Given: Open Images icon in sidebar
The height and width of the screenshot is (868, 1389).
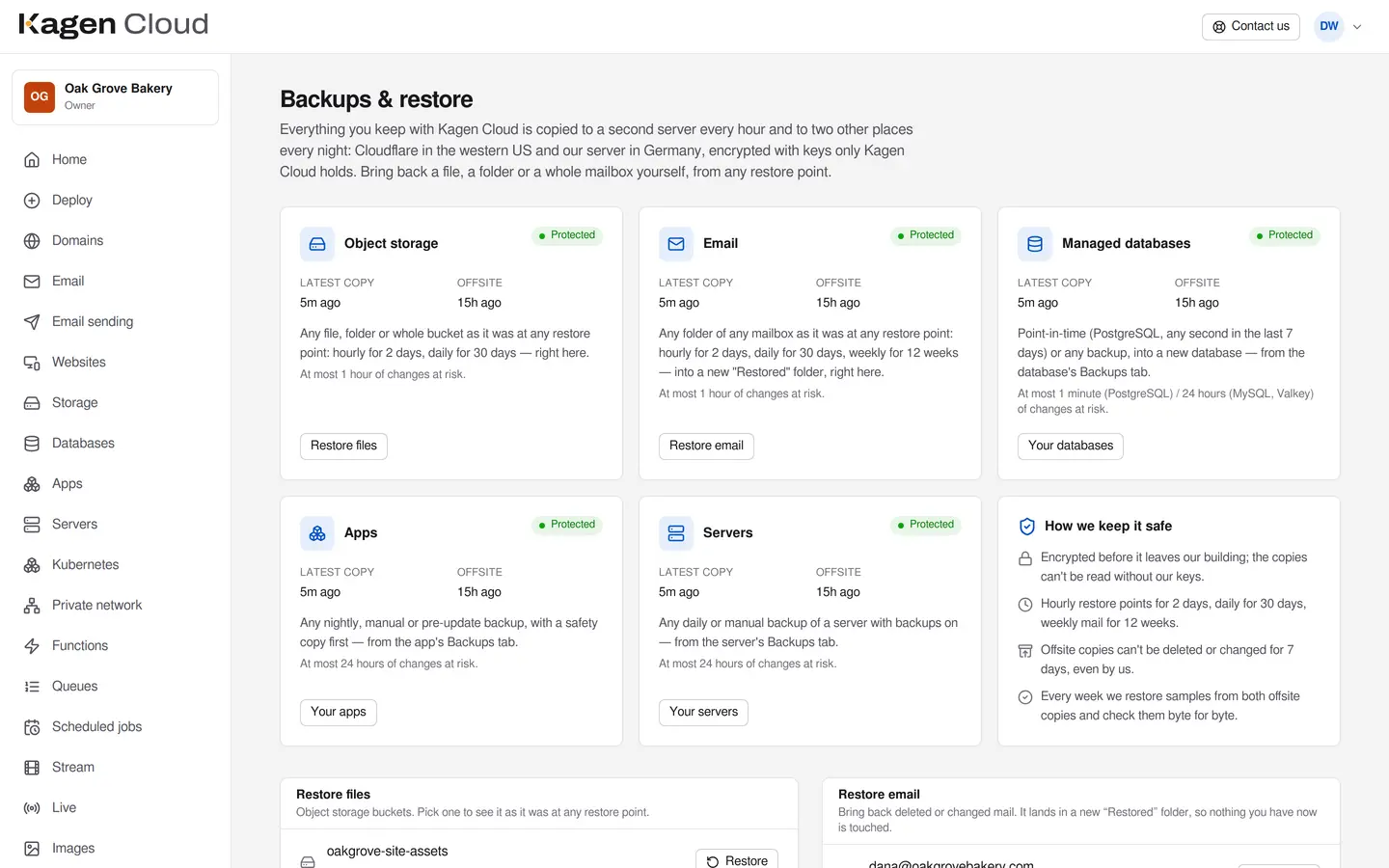Looking at the screenshot, I should coord(32,849).
